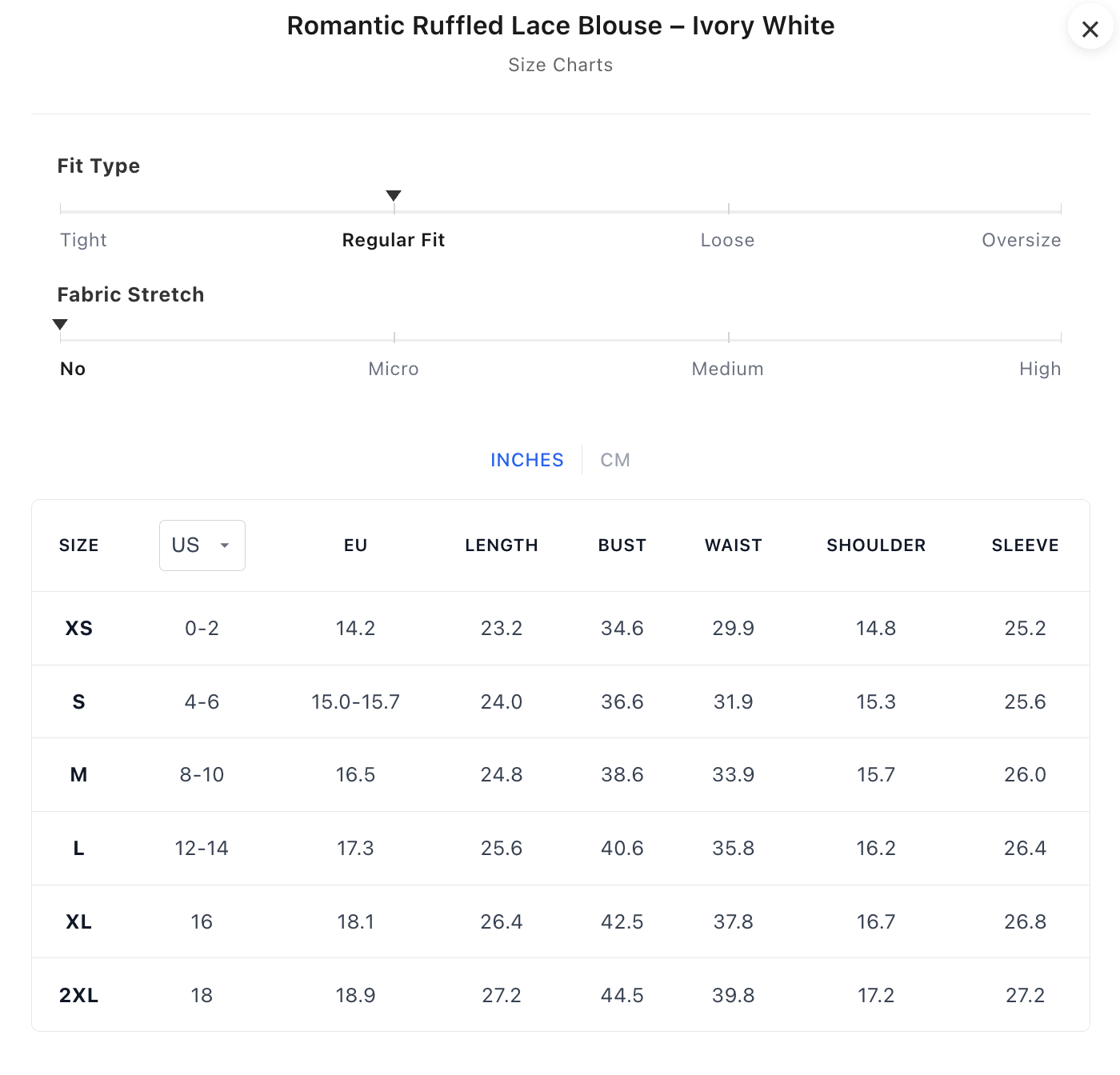The width and height of the screenshot is (1120, 1075).
Task: Click the LENGTH column header
Action: coord(502,545)
